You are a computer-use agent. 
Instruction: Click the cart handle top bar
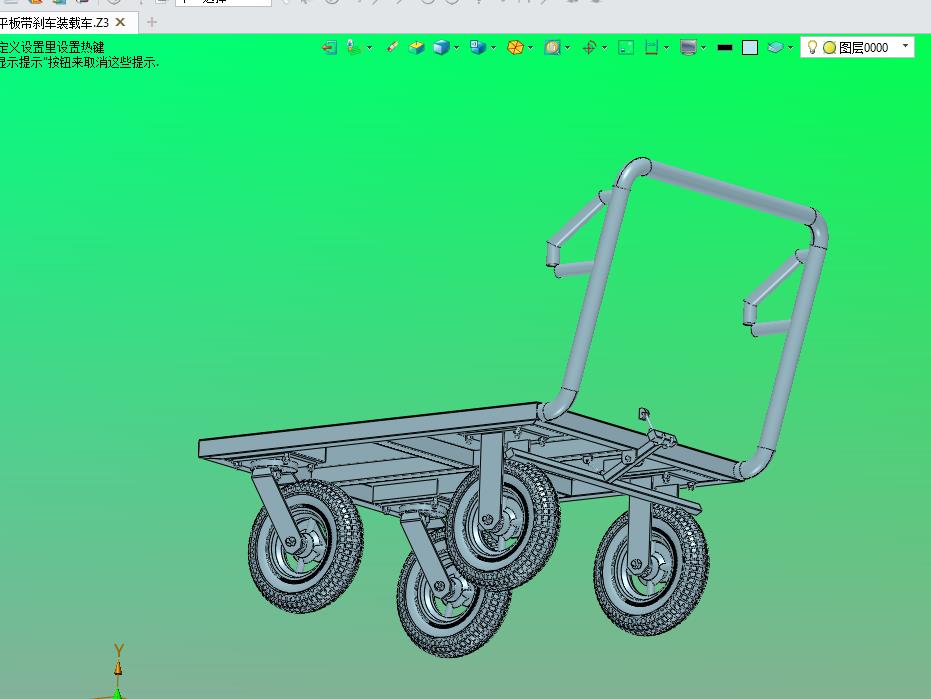click(730, 191)
